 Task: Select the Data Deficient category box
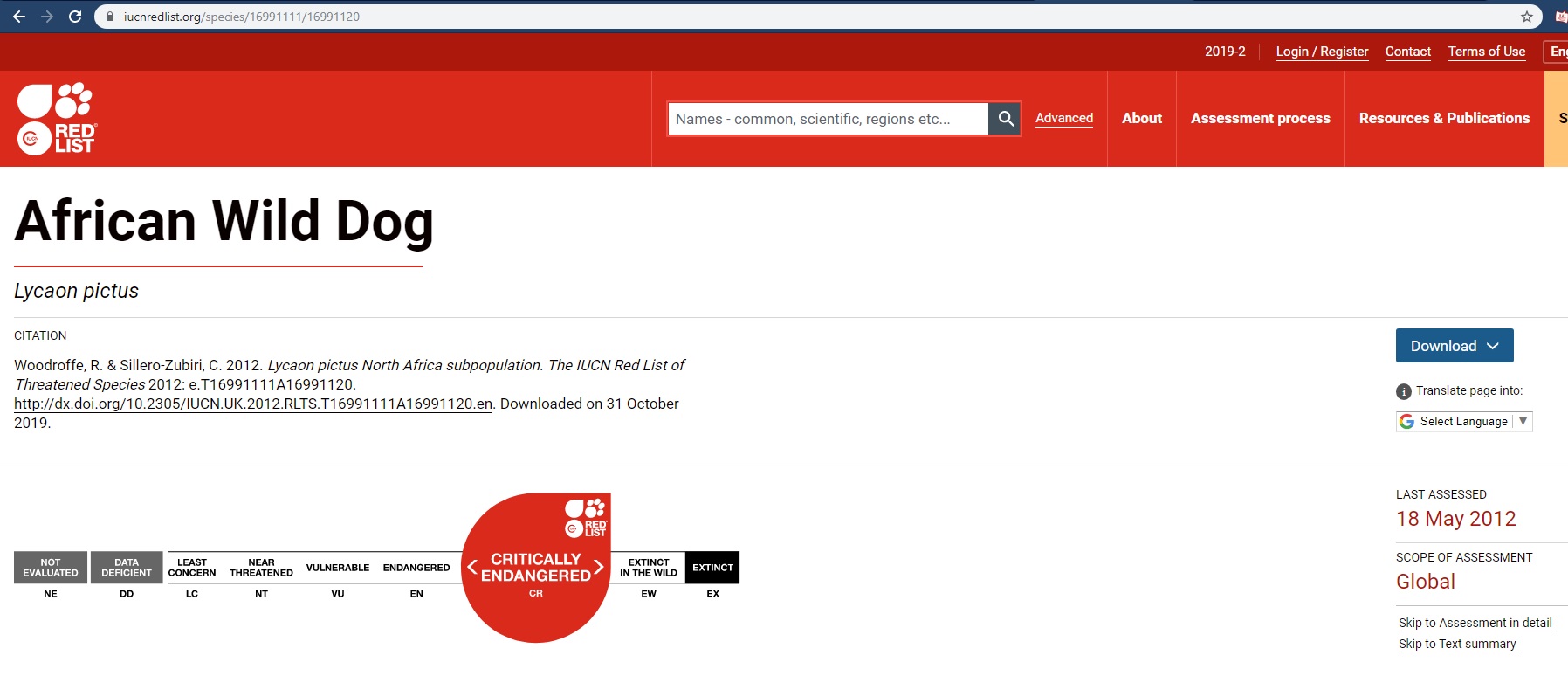point(127,568)
